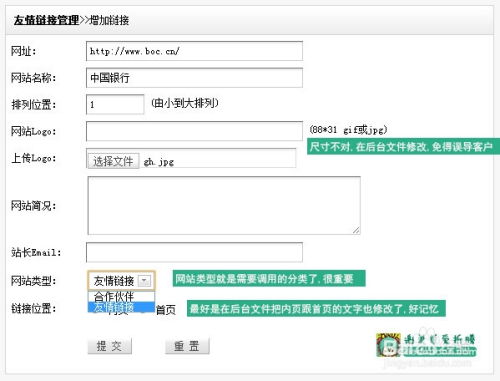The height and width of the screenshot is (381, 500).
Task: Select highlighted 友情链接 option in list
Action: coord(121,307)
